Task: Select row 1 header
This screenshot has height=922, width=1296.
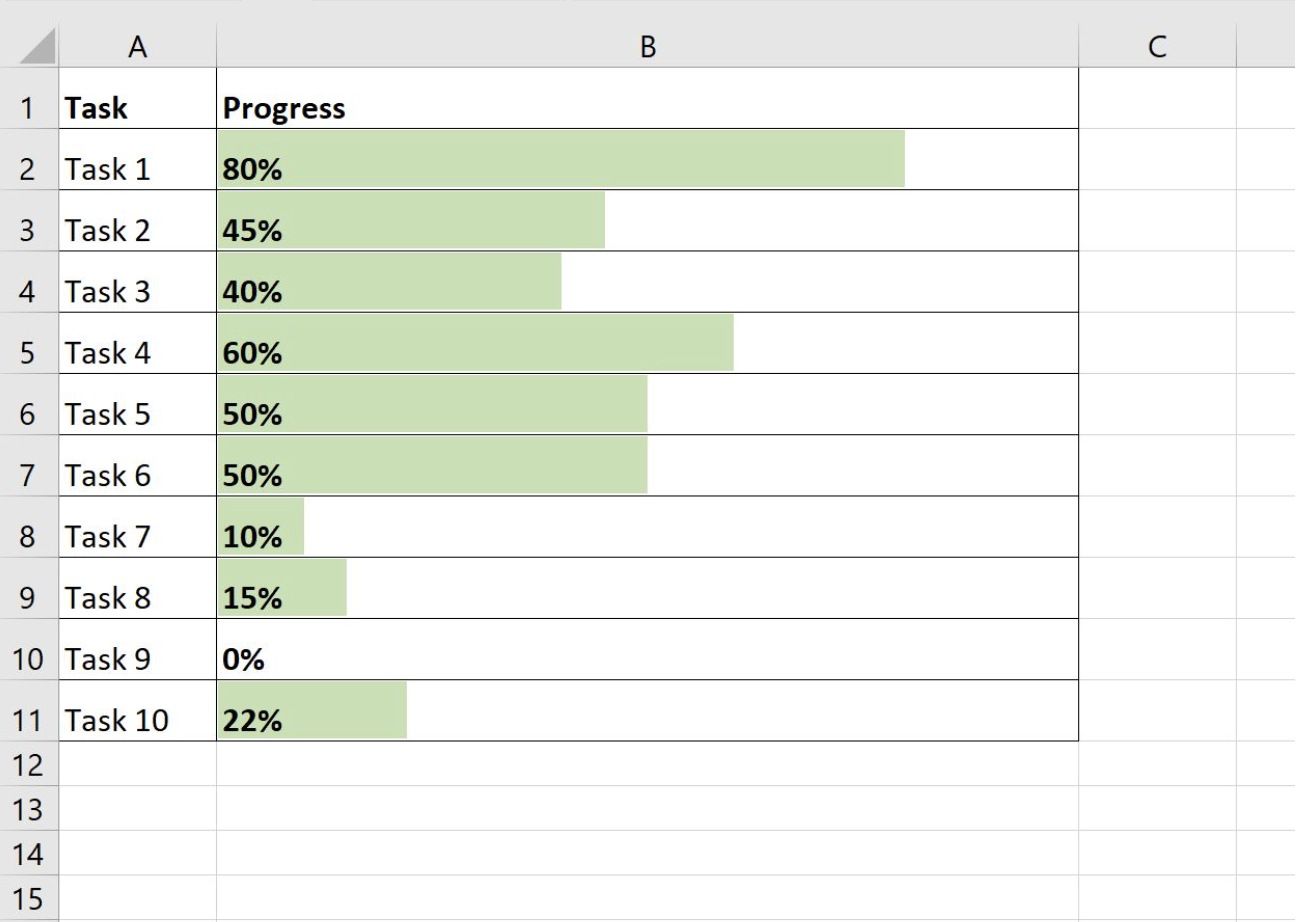Action: pos(28,108)
